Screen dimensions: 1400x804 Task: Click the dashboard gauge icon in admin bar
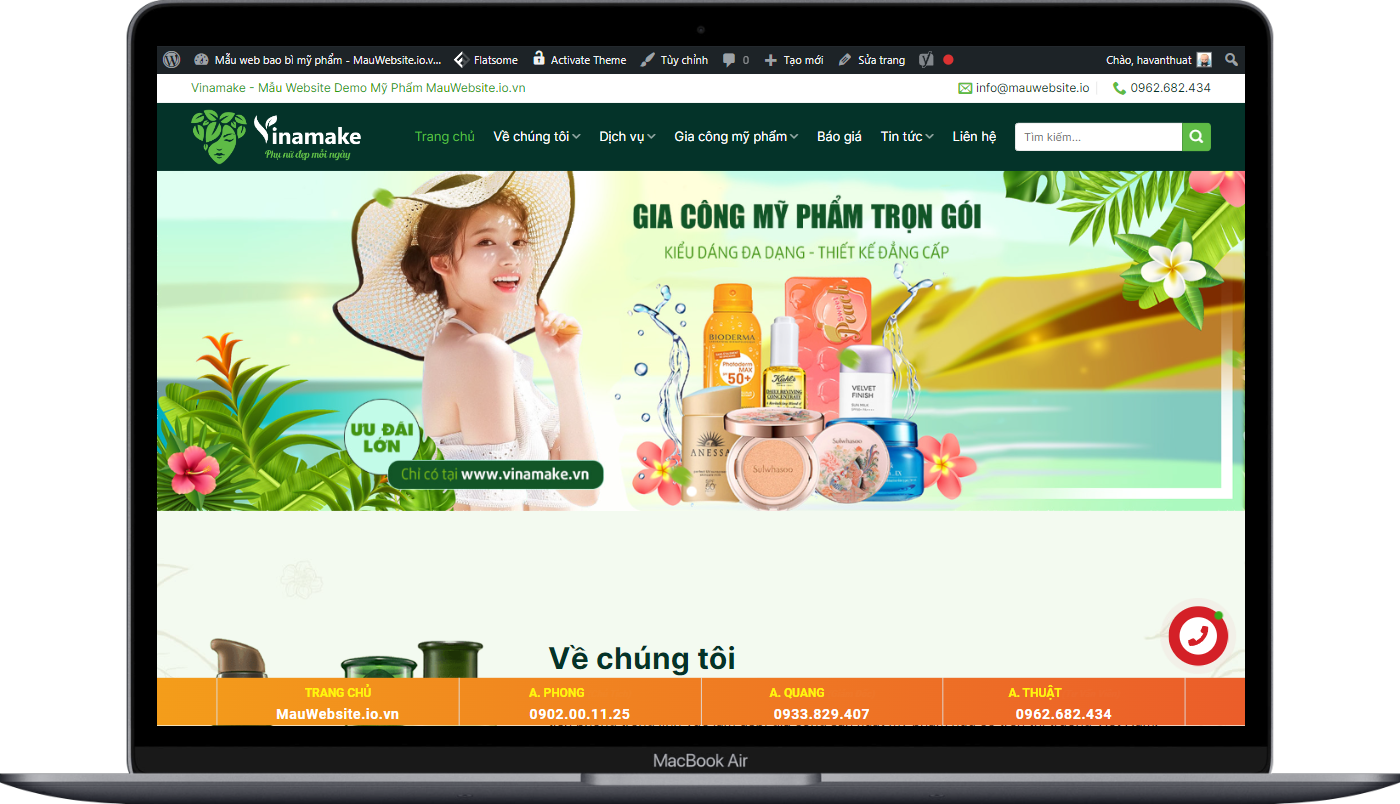pyautogui.click(x=201, y=60)
